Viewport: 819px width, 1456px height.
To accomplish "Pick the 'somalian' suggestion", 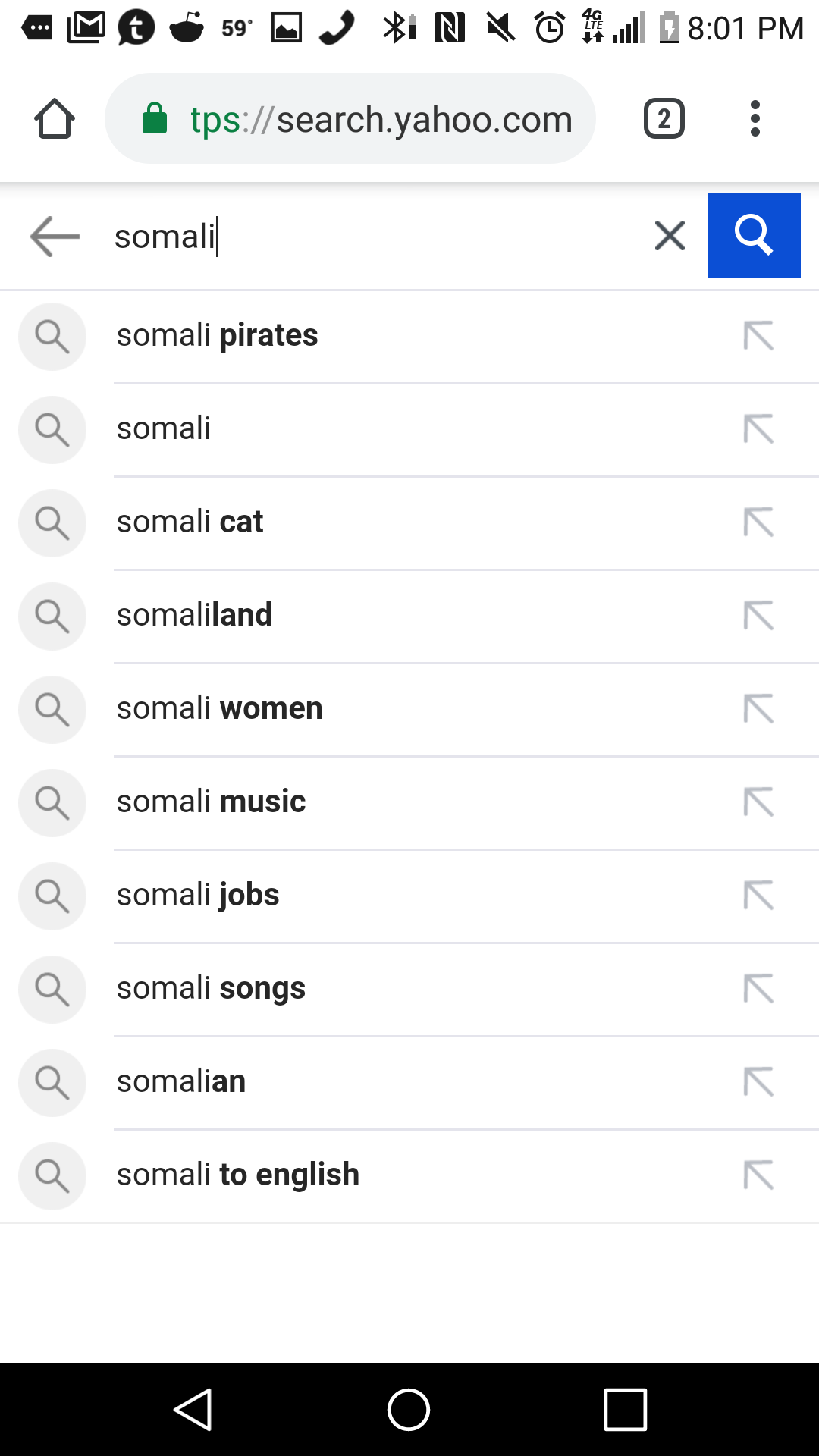I will 409,1082.
